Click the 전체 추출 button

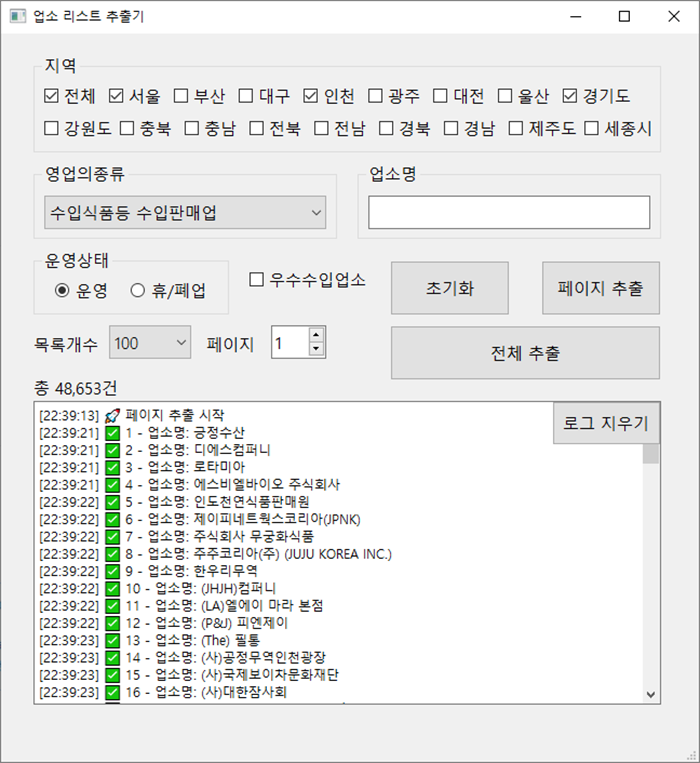525,353
